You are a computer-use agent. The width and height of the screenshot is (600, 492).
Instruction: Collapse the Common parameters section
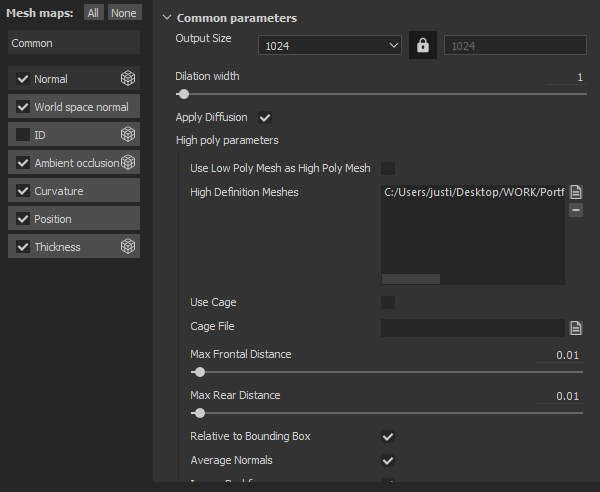(166, 18)
